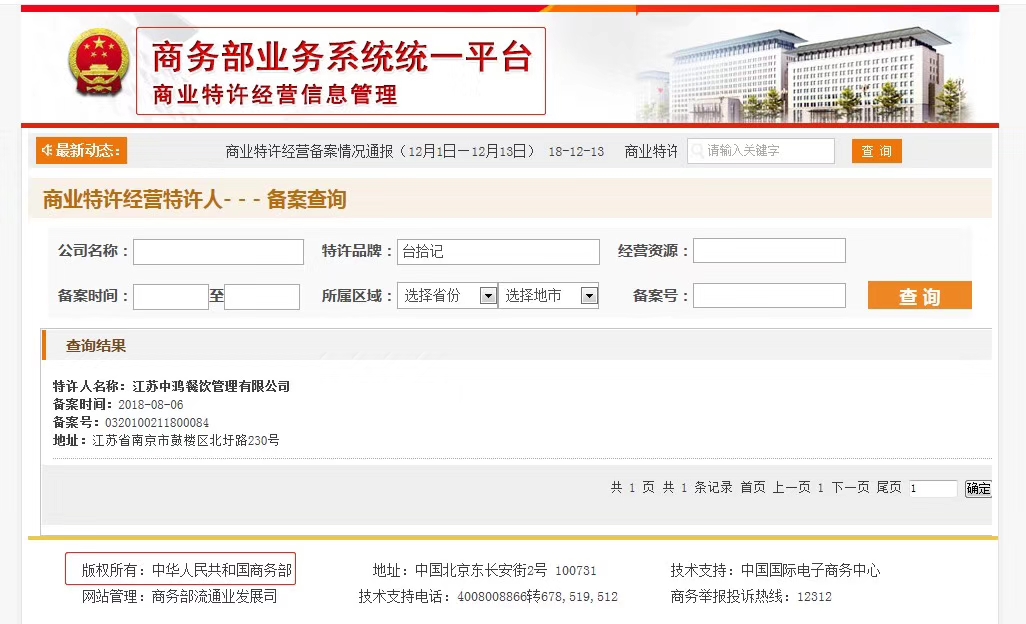Click the 特许品牌 field showing 台拾记
The height and width of the screenshot is (624, 1026).
pos(497,251)
